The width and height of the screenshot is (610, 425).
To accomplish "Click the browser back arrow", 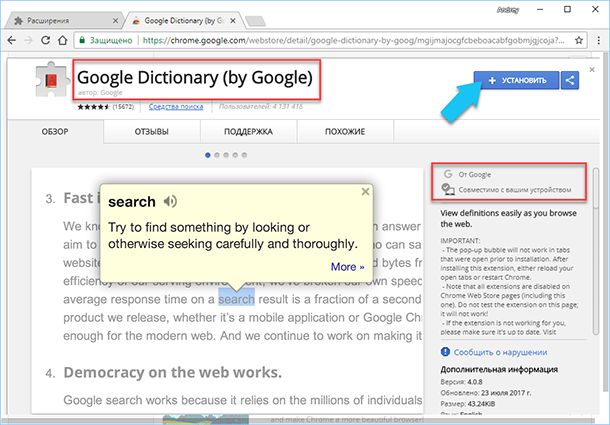I will pyautogui.click(x=14, y=43).
